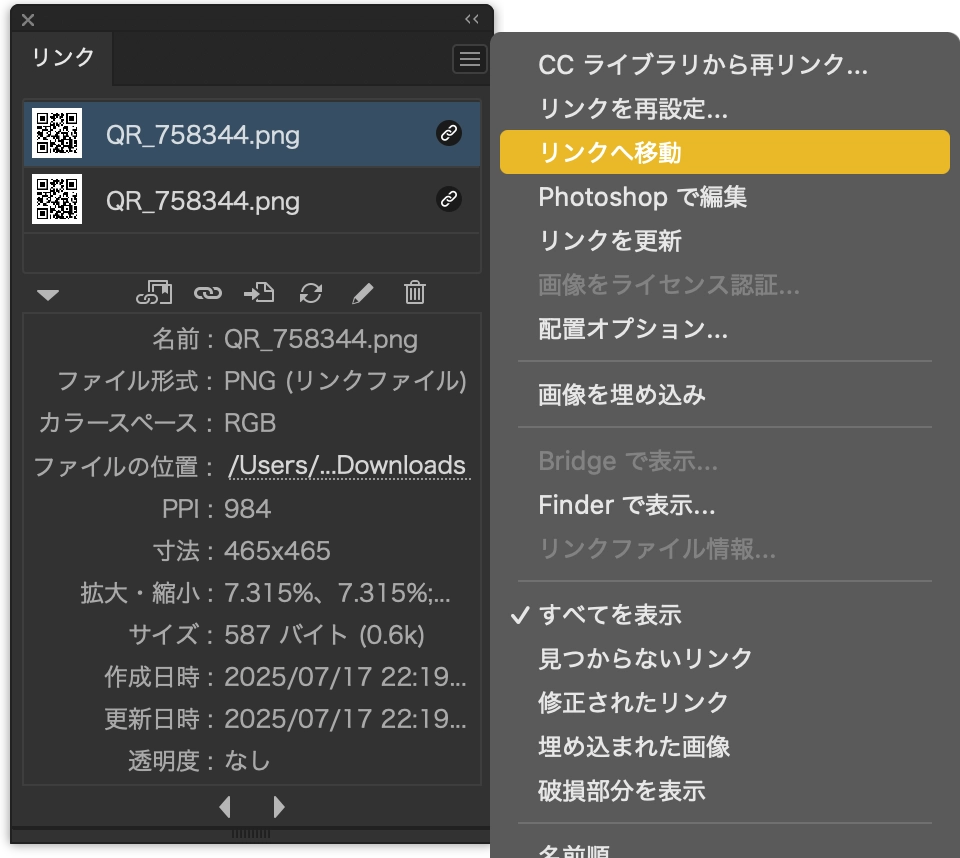
Task: Select リンクへ移動 menu item
Action: [725, 152]
